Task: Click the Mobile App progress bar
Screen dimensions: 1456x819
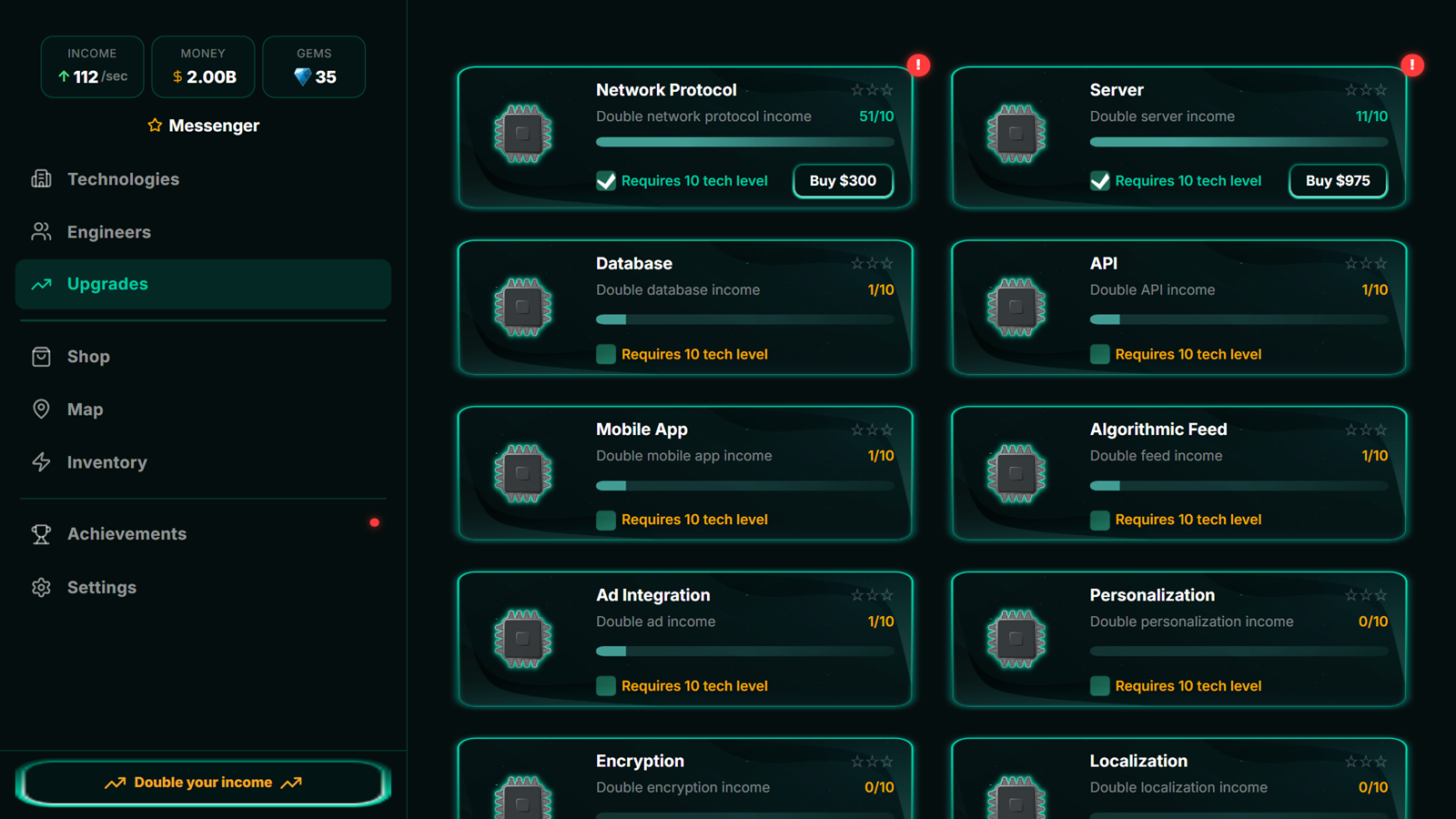Action: (745, 486)
